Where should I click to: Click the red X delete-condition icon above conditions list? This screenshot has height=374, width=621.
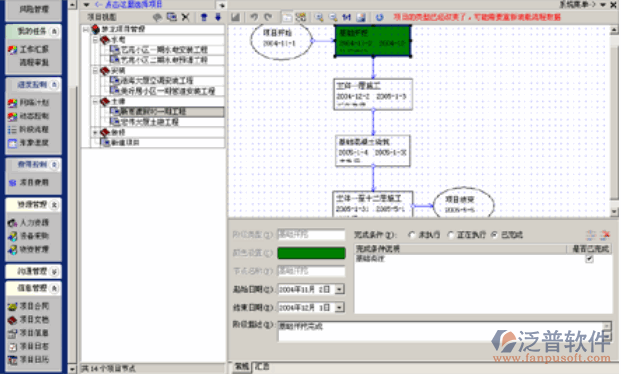tap(605, 235)
